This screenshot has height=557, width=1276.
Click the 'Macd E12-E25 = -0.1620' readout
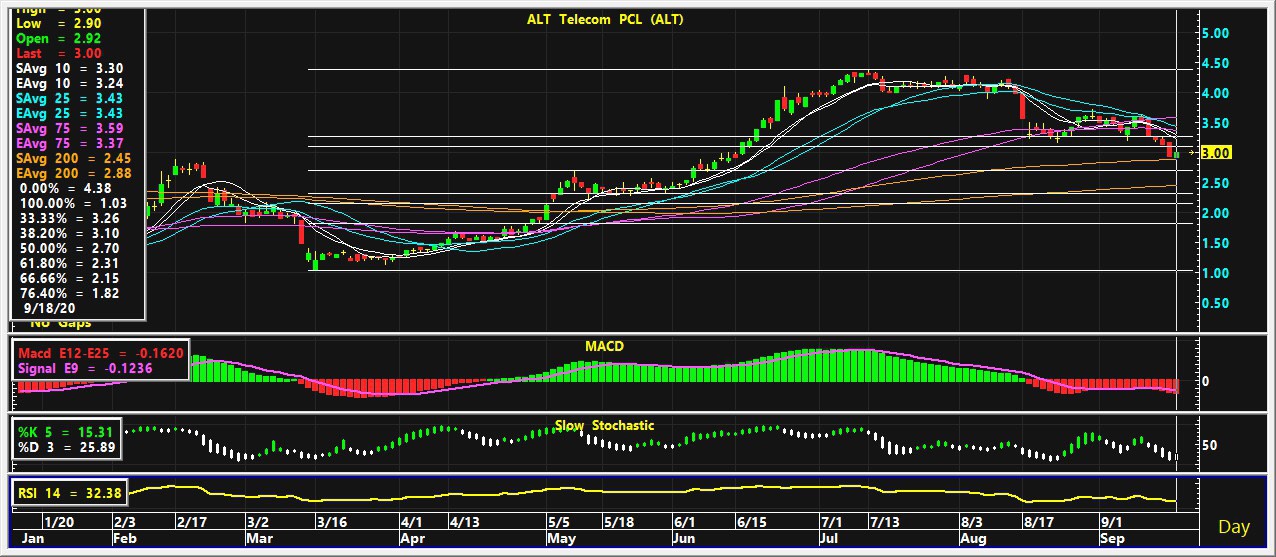(101, 354)
